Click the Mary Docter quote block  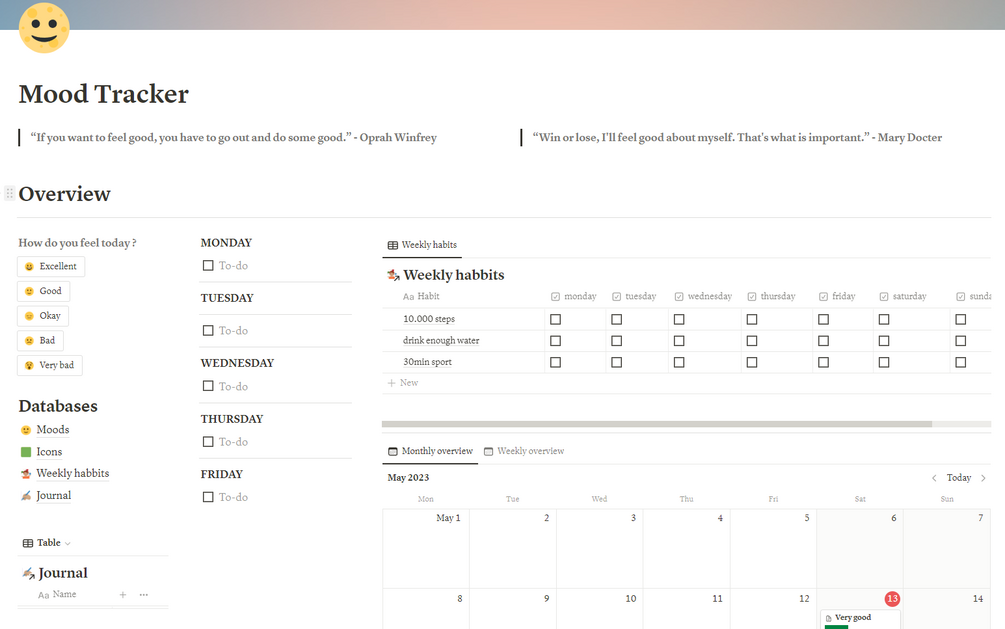(737, 138)
